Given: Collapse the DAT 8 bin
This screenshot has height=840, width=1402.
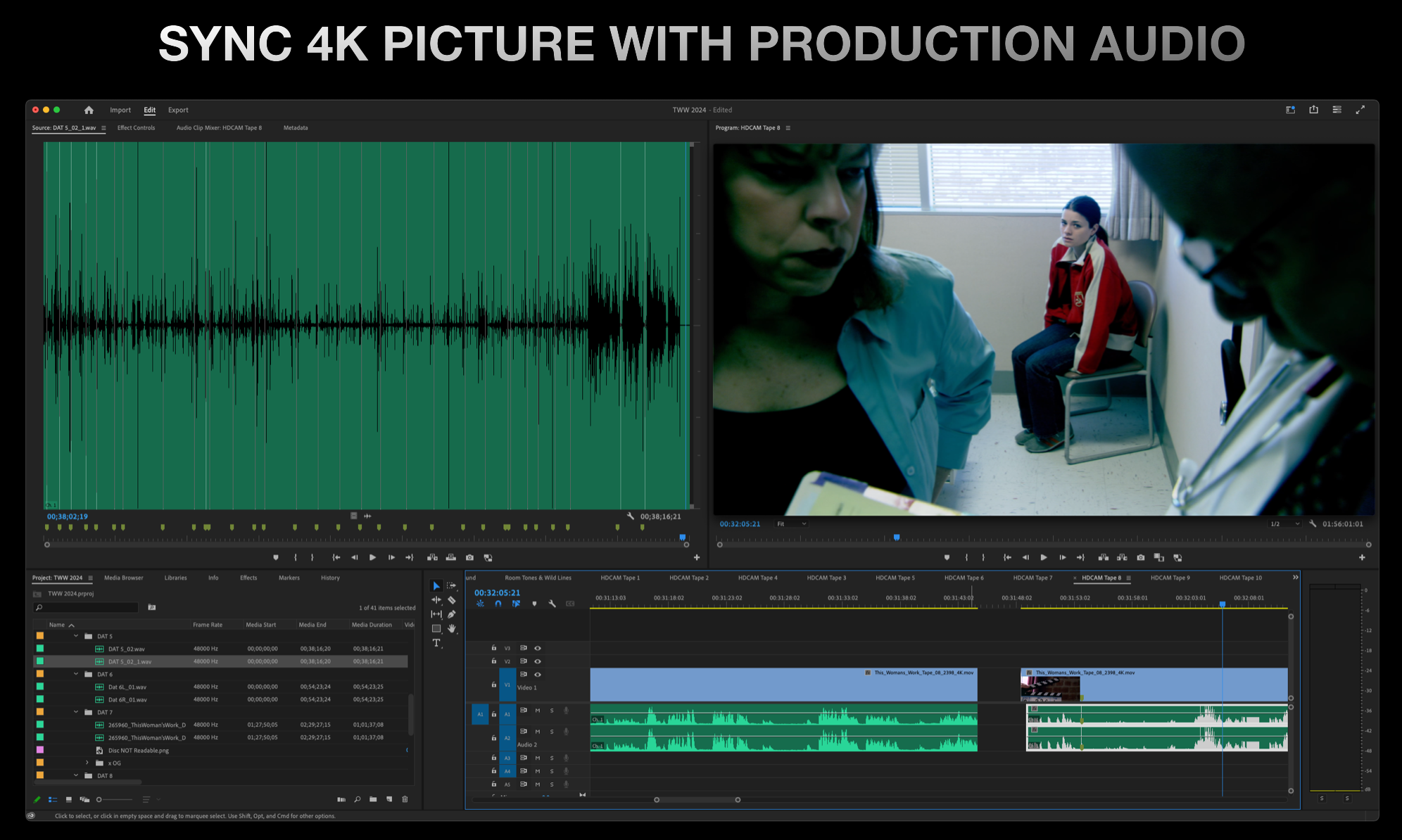Looking at the screenshot, I should (76, 775).
